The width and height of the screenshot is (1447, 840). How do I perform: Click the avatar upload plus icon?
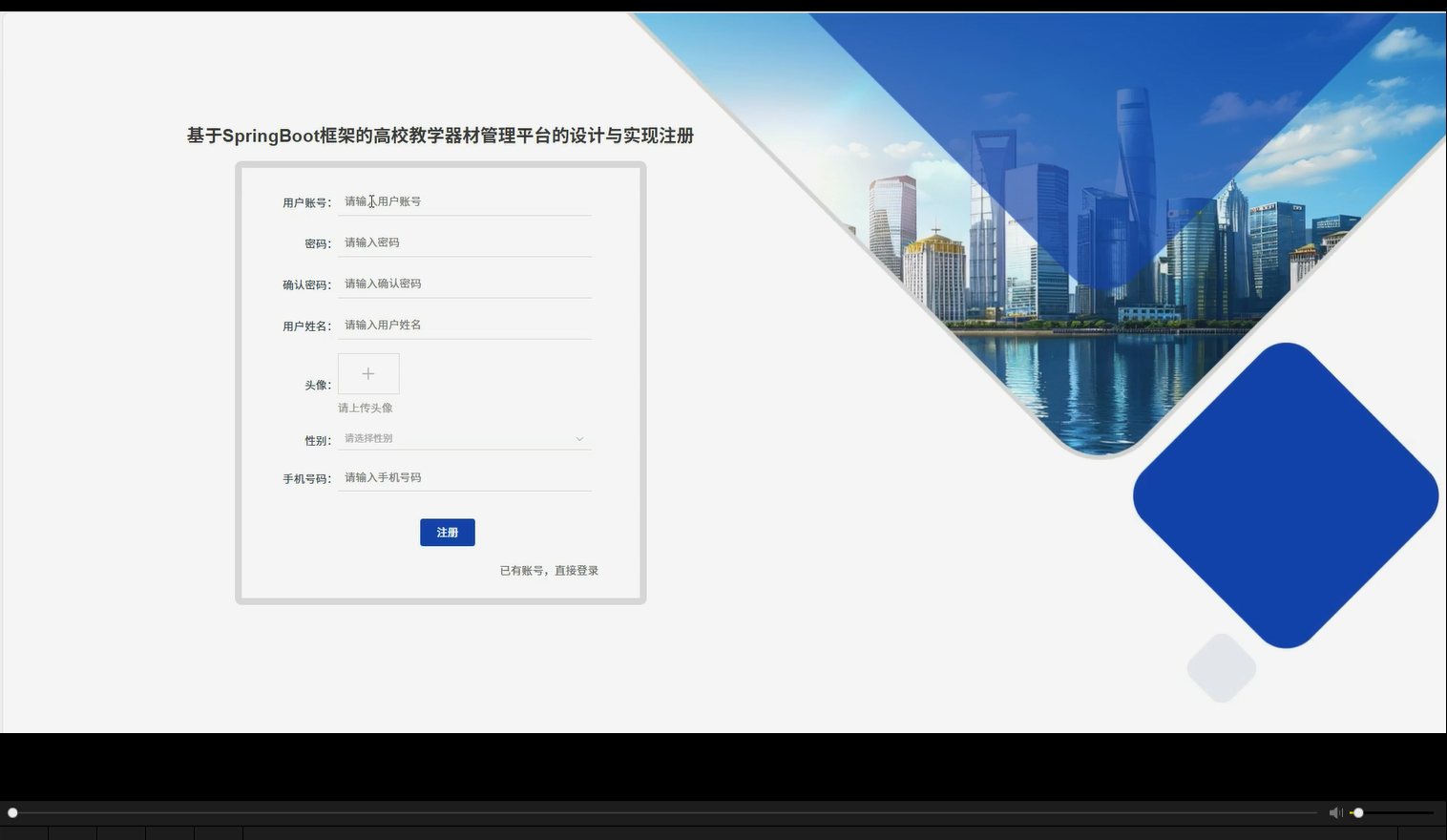pos(367,373)
